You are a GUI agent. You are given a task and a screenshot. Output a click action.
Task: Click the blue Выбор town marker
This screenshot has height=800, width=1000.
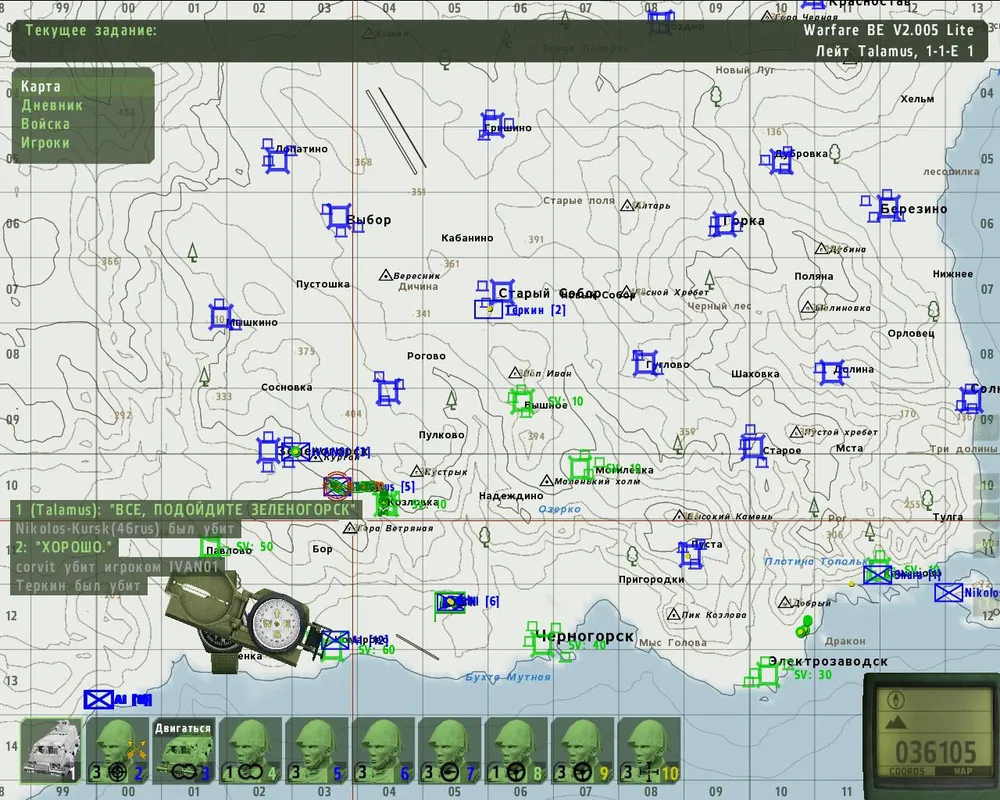338,218
